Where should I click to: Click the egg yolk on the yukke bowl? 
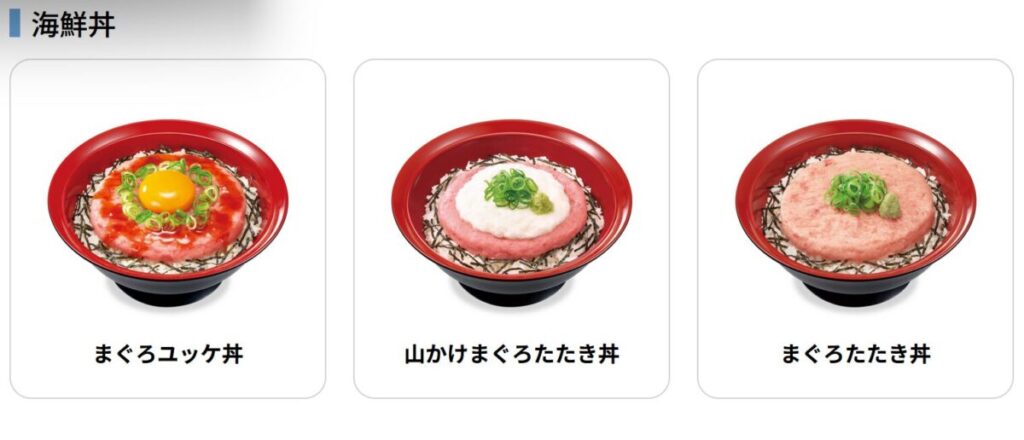pyautogui.click(x=167, y=191)
